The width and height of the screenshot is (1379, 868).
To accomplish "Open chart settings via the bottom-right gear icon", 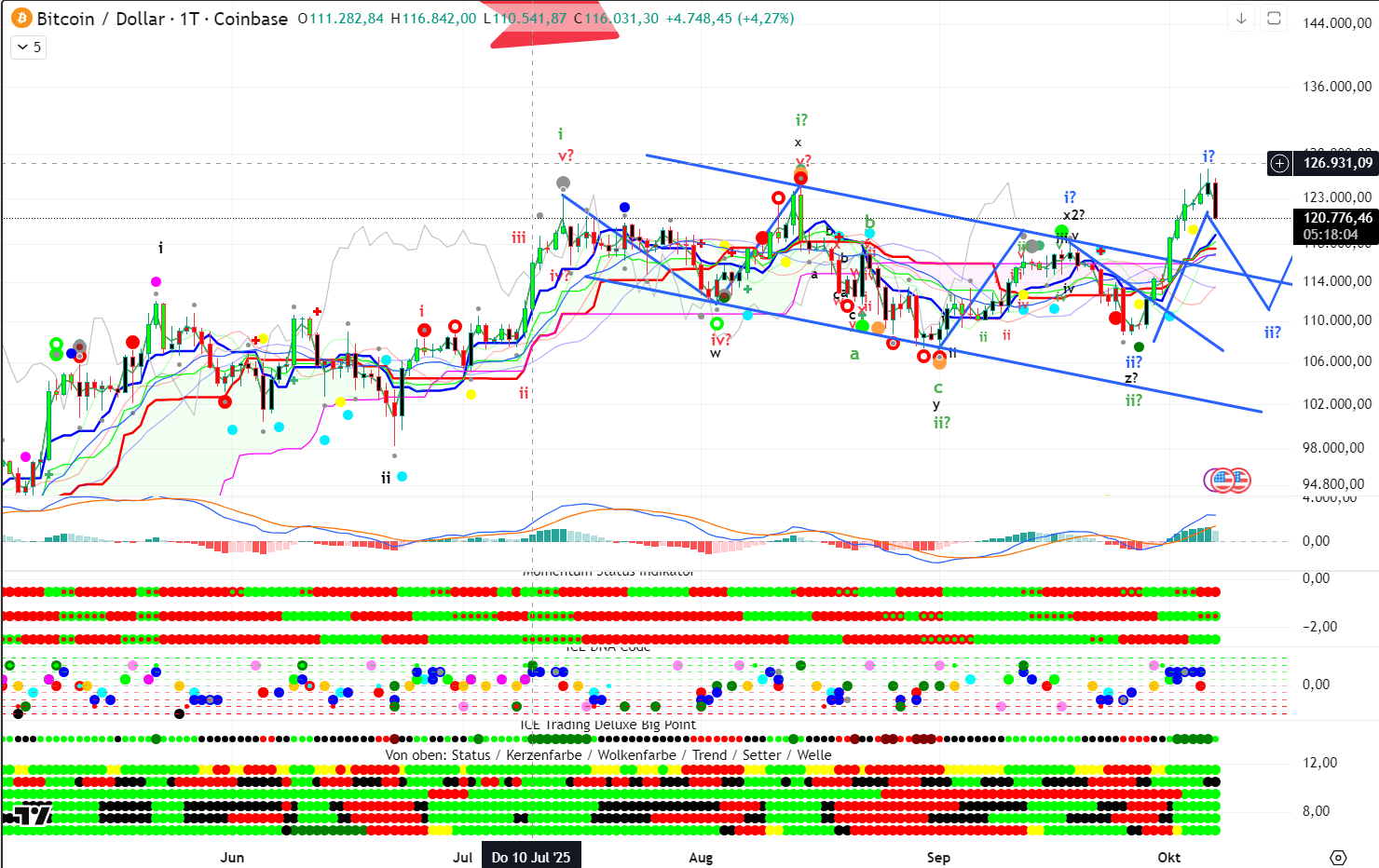I will (x=1338, y=858).
